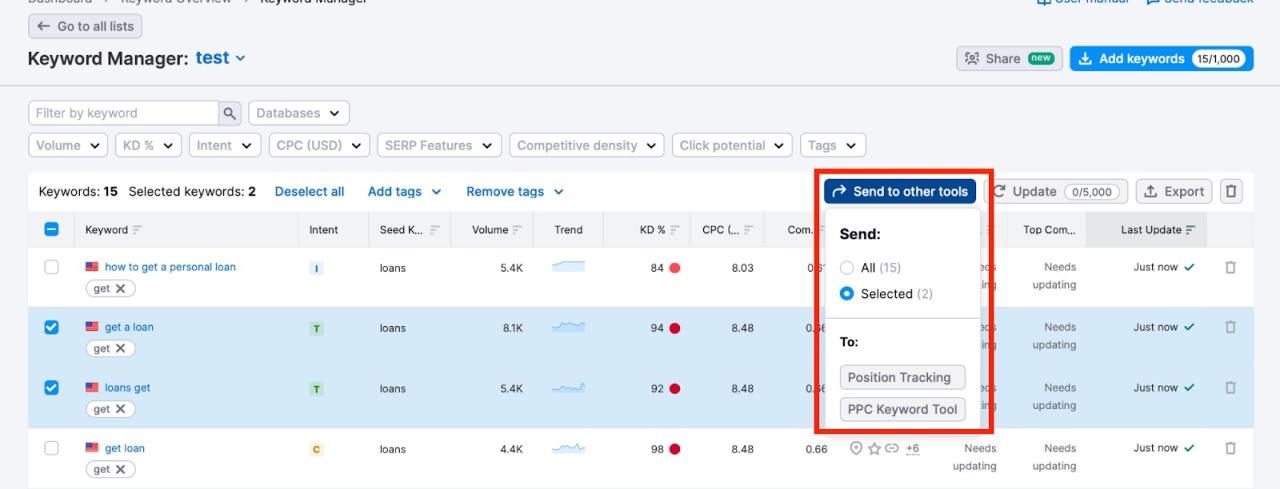Open the CPC (USD) filter dropdown
Image resolution: width=1280 pixels, height=489 pixels.
[x=319, y=145]
